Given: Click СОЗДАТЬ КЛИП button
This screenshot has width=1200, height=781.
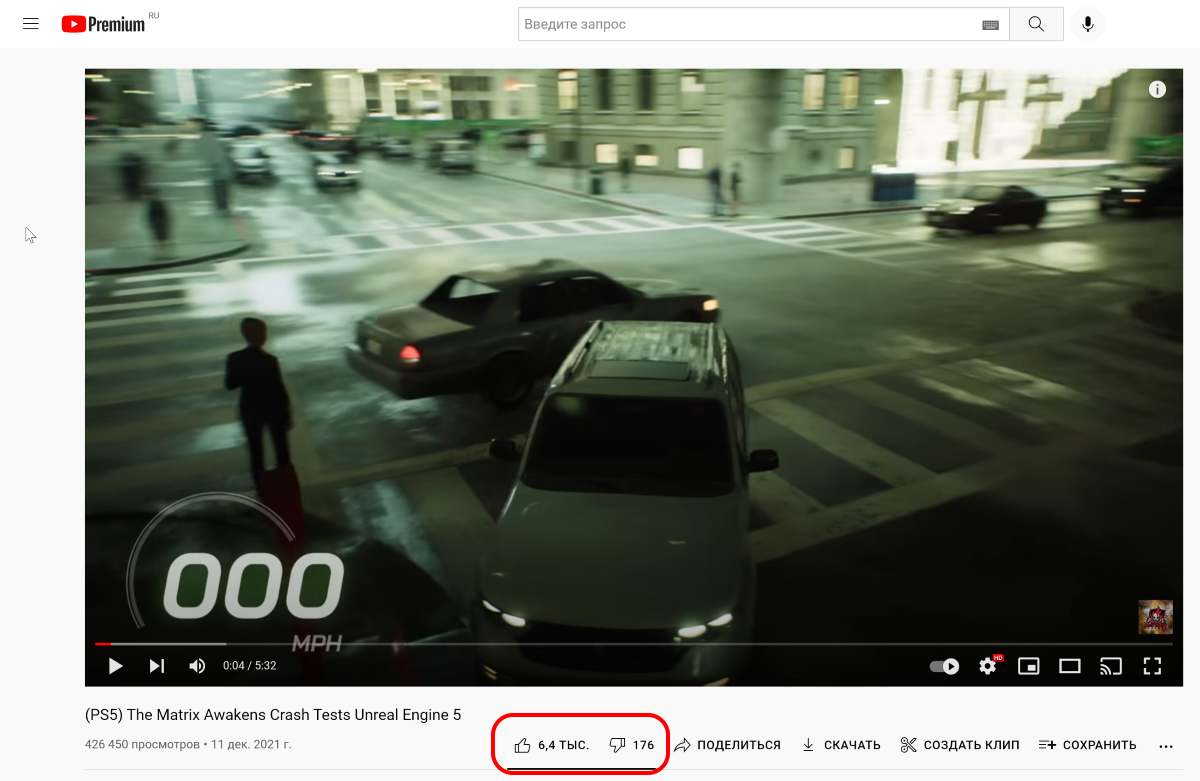Looking at the screenshot, I should point(960,745).
